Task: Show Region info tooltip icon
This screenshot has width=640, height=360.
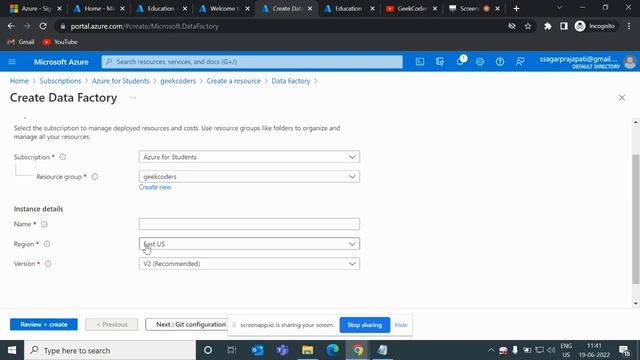Action: (x=47, y=244)
